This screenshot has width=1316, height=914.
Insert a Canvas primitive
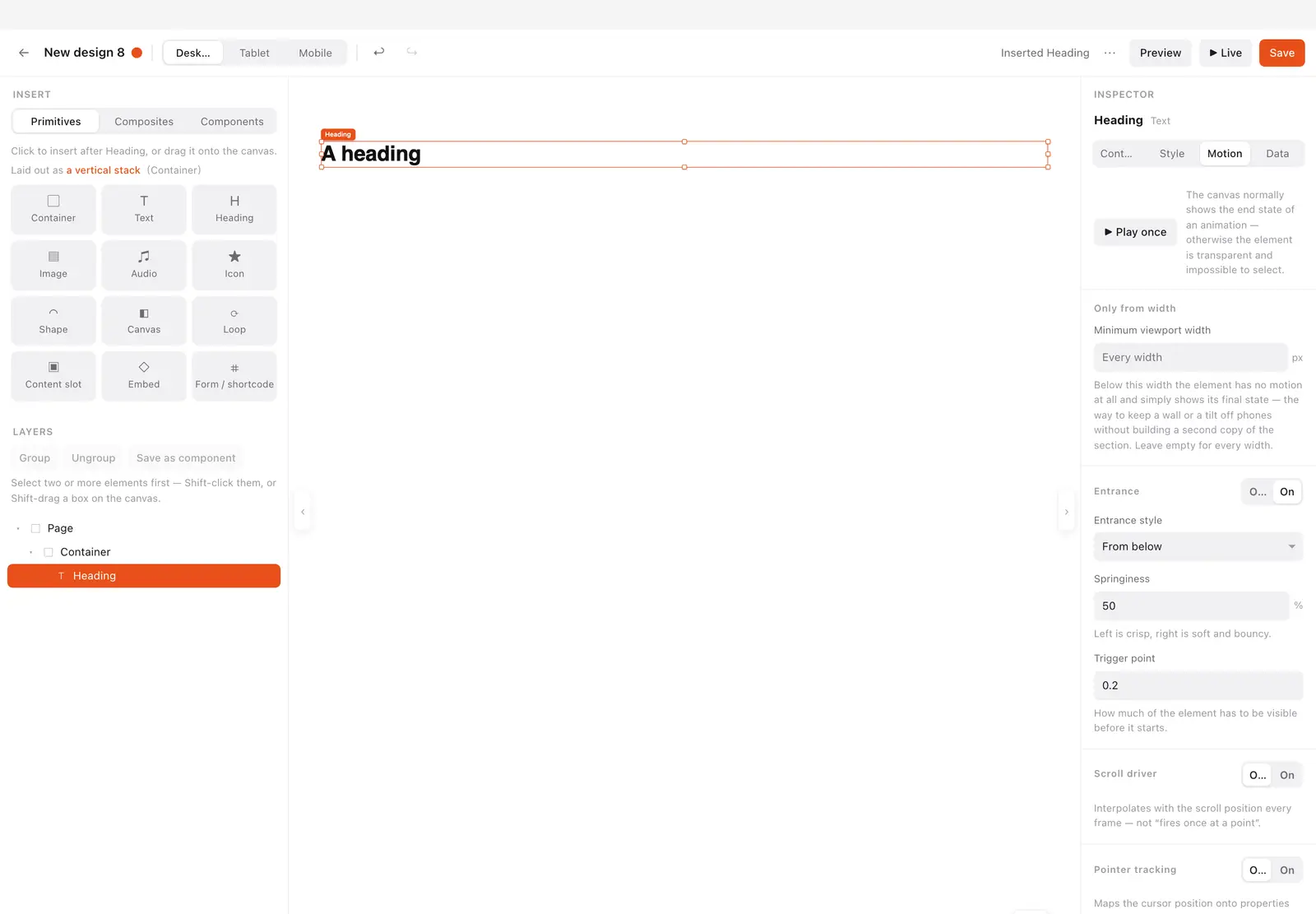pyautogui.click(x=144, y=321)
